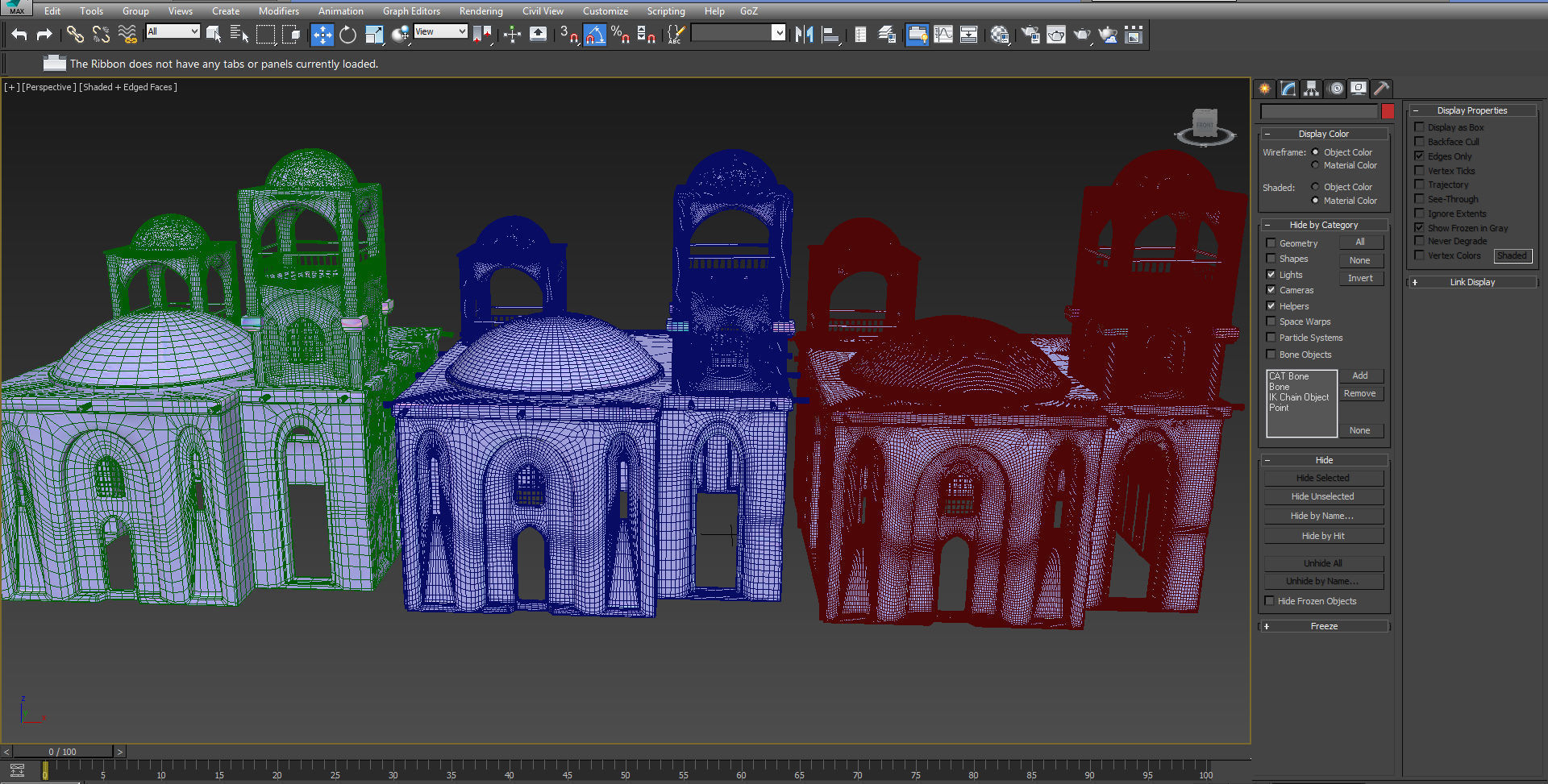Expand the Freeze rollout

[x=1324, y=626]
